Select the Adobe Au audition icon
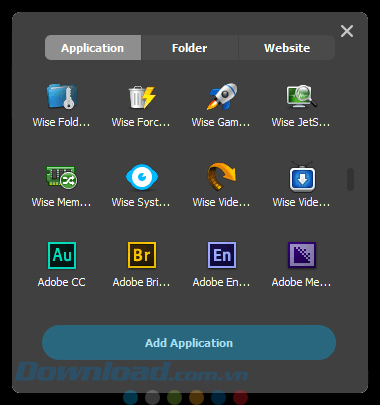Screen dimensions: 380x405 [x=62, y=255]
